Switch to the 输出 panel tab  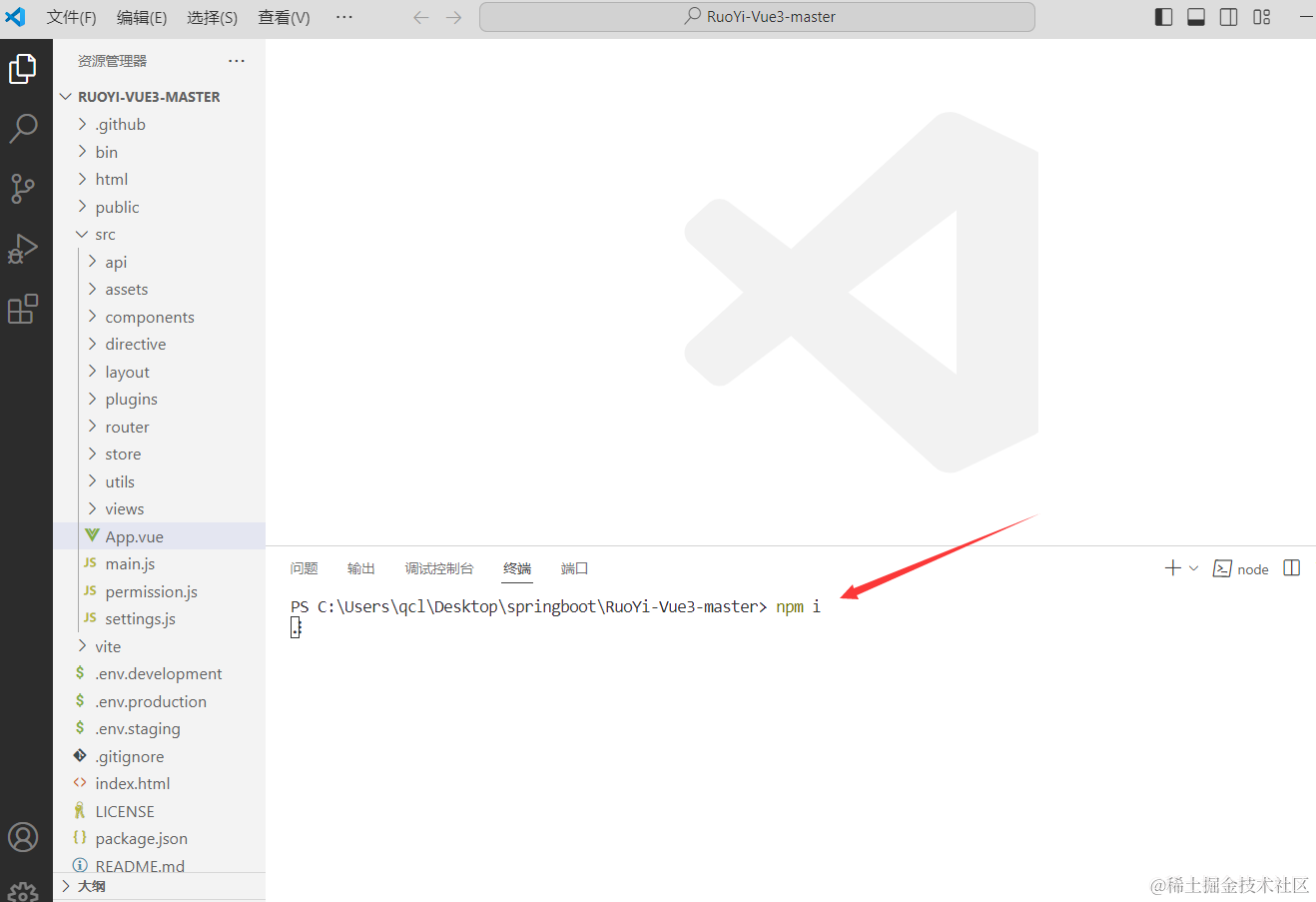coord(360,568)
